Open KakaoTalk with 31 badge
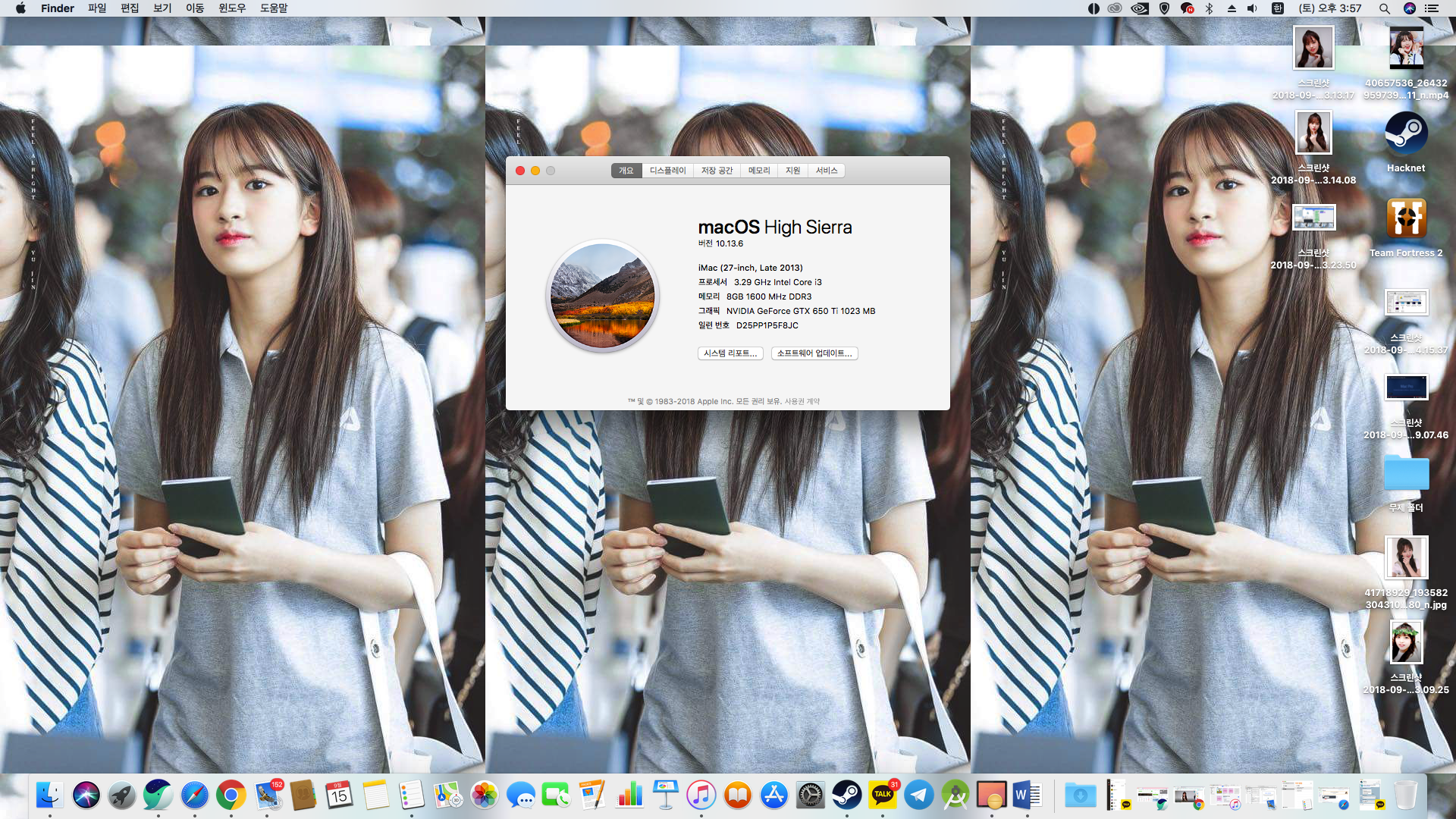1456x819 pixels. 883,795
